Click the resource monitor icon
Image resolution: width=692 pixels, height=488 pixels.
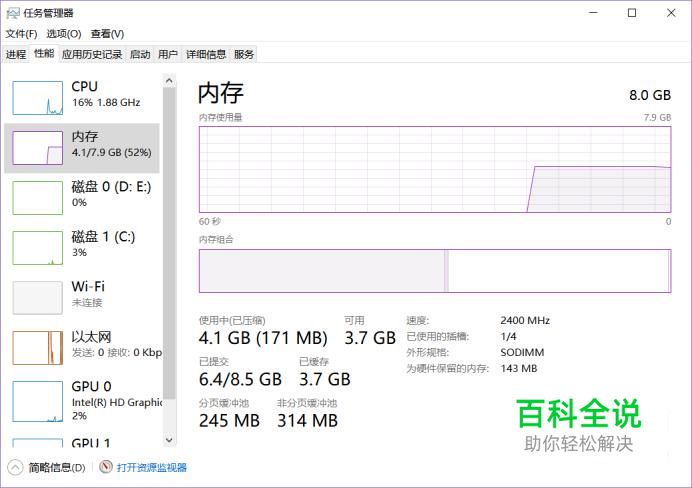(x=106, y=467)
